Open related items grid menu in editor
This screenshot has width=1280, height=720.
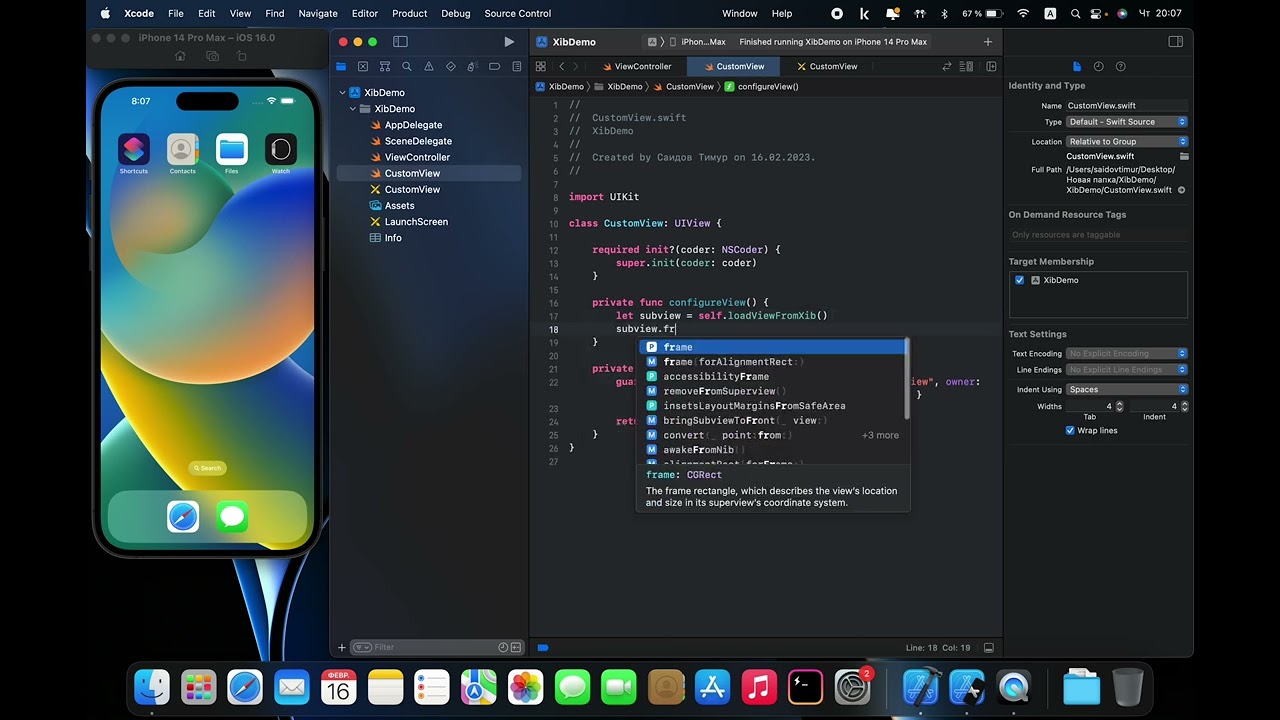[x=541, y=66]
